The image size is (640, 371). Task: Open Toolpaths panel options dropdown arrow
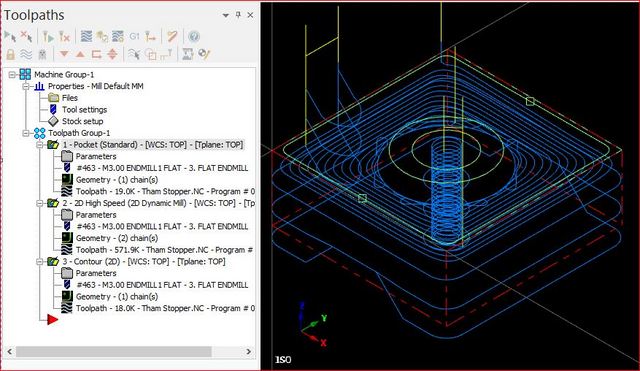[225, 16]
